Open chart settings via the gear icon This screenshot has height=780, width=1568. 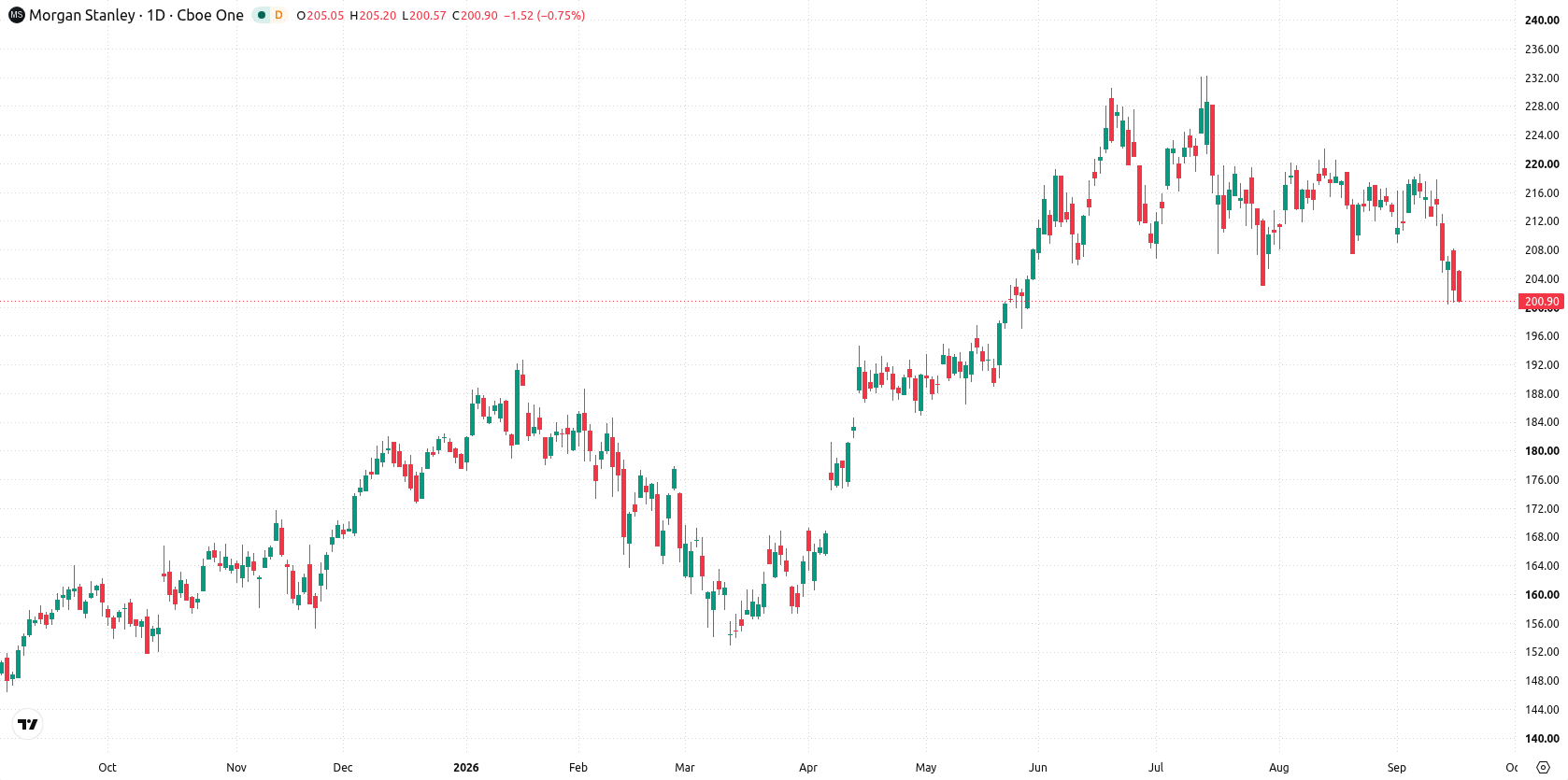pos(1543,768)
